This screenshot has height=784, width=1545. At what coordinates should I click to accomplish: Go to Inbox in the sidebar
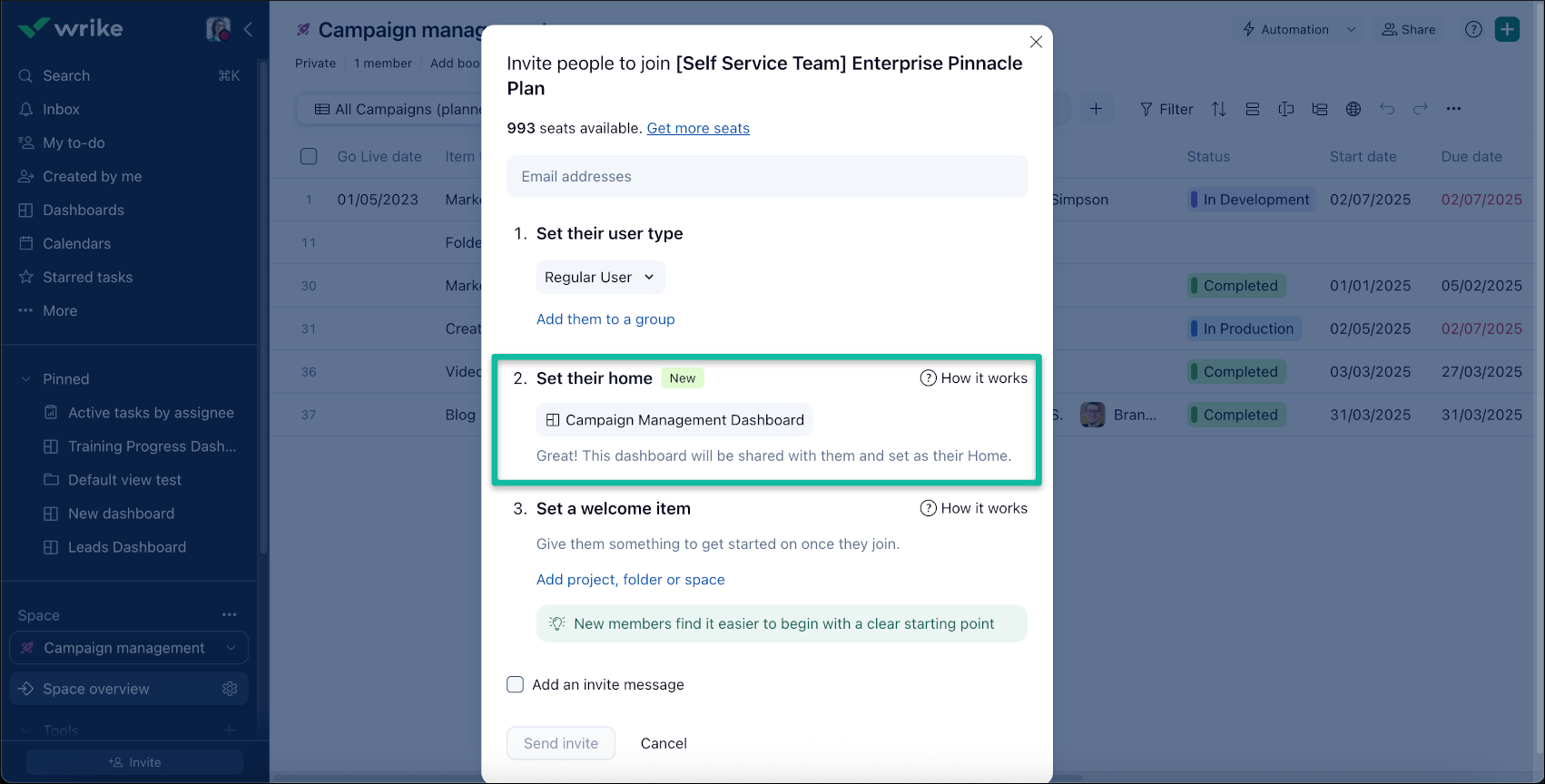pos(61,109)
